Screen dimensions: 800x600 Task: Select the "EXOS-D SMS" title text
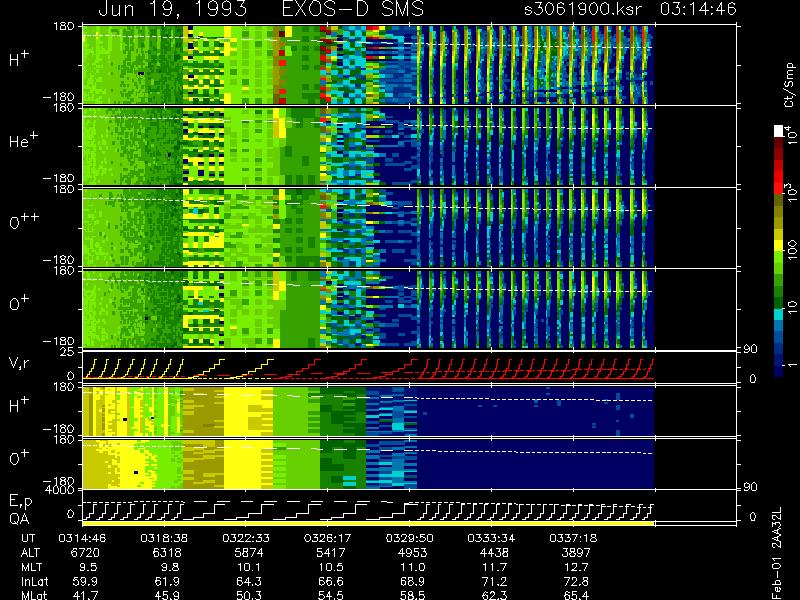353,9
